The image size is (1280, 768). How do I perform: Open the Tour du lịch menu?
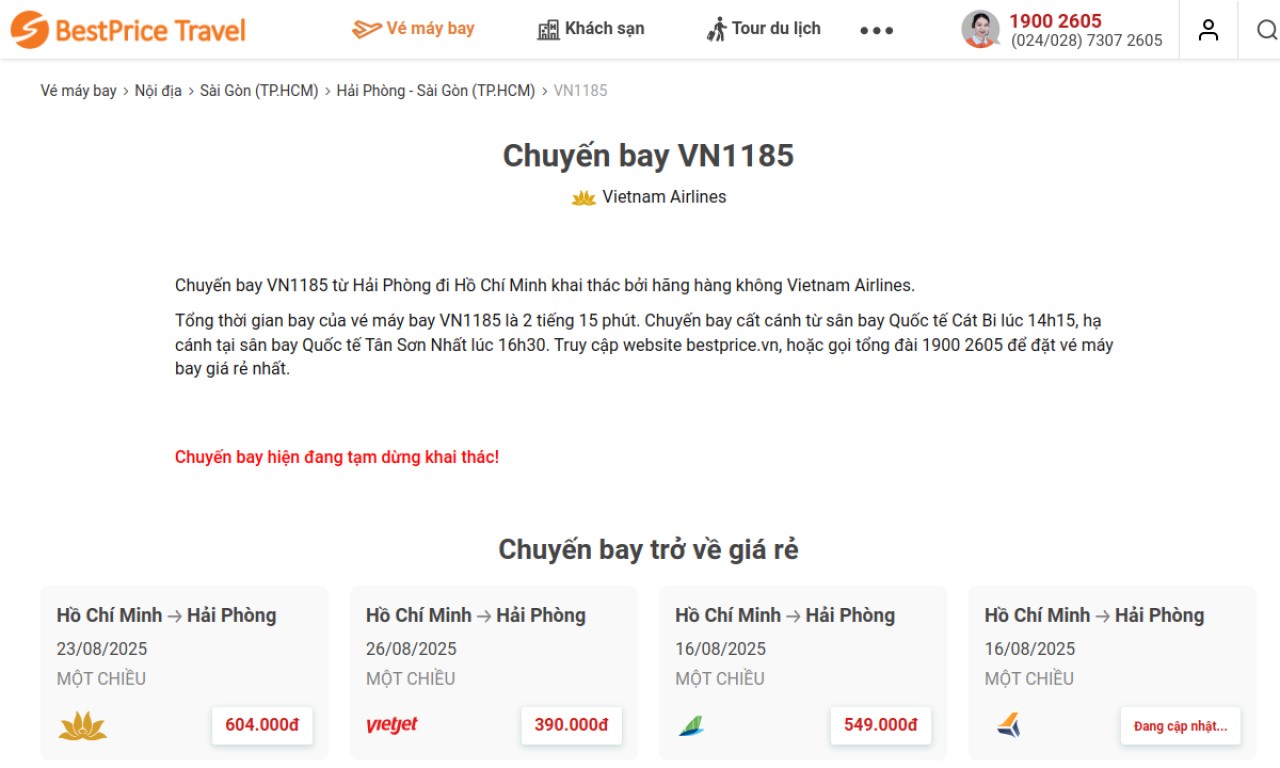[763, 29]
